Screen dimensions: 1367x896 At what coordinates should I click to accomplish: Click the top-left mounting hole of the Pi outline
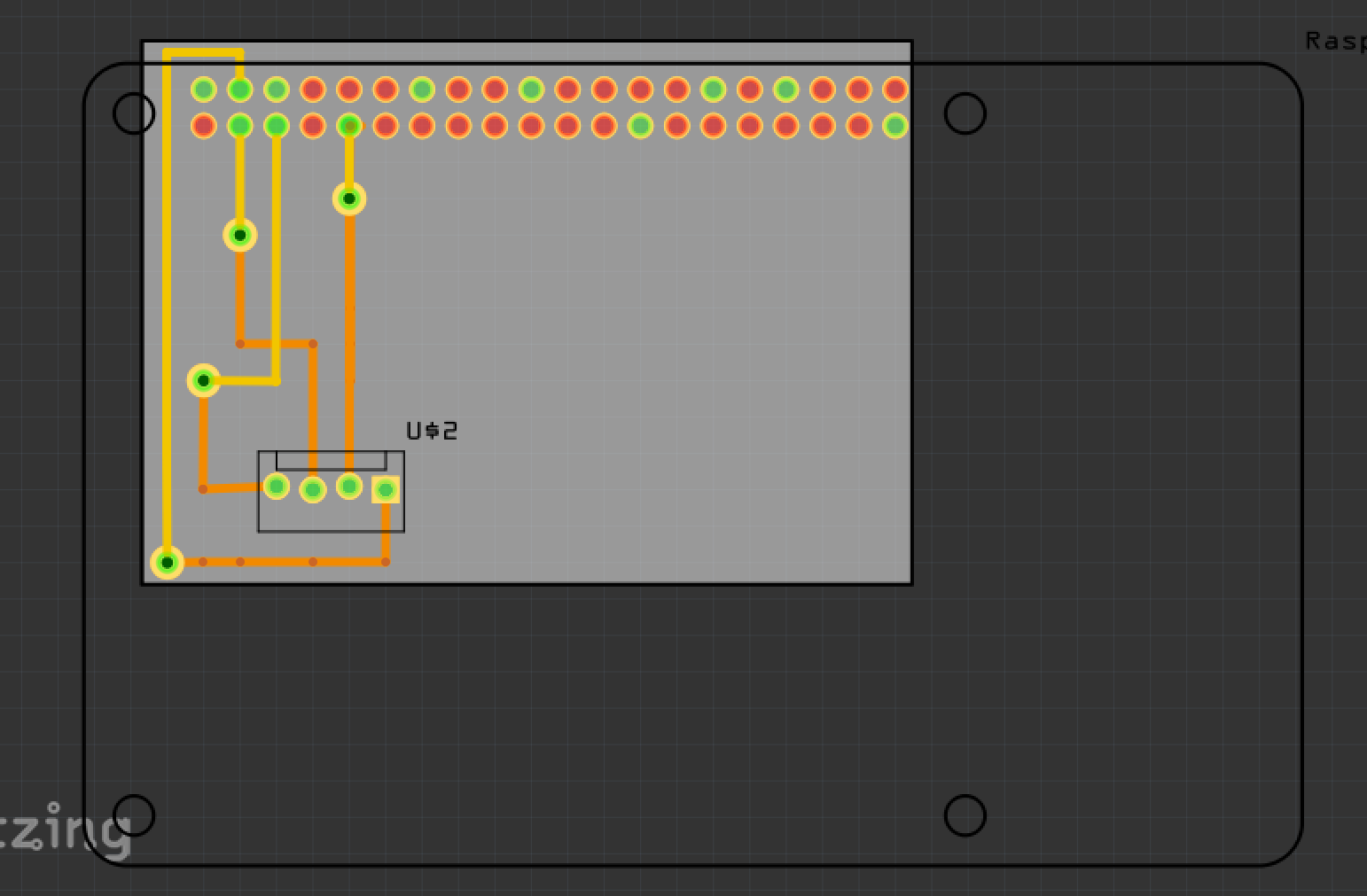134,113
